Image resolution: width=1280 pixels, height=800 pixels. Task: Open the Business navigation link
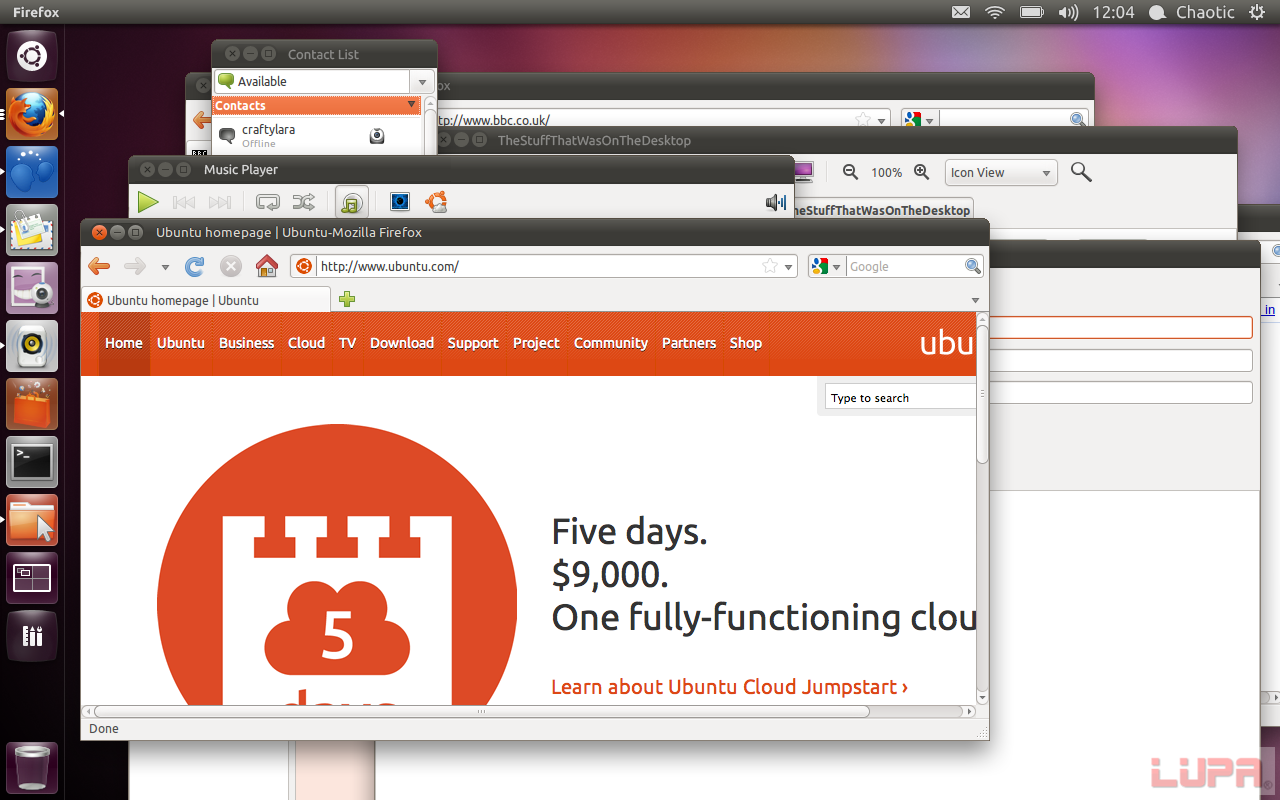247,343
